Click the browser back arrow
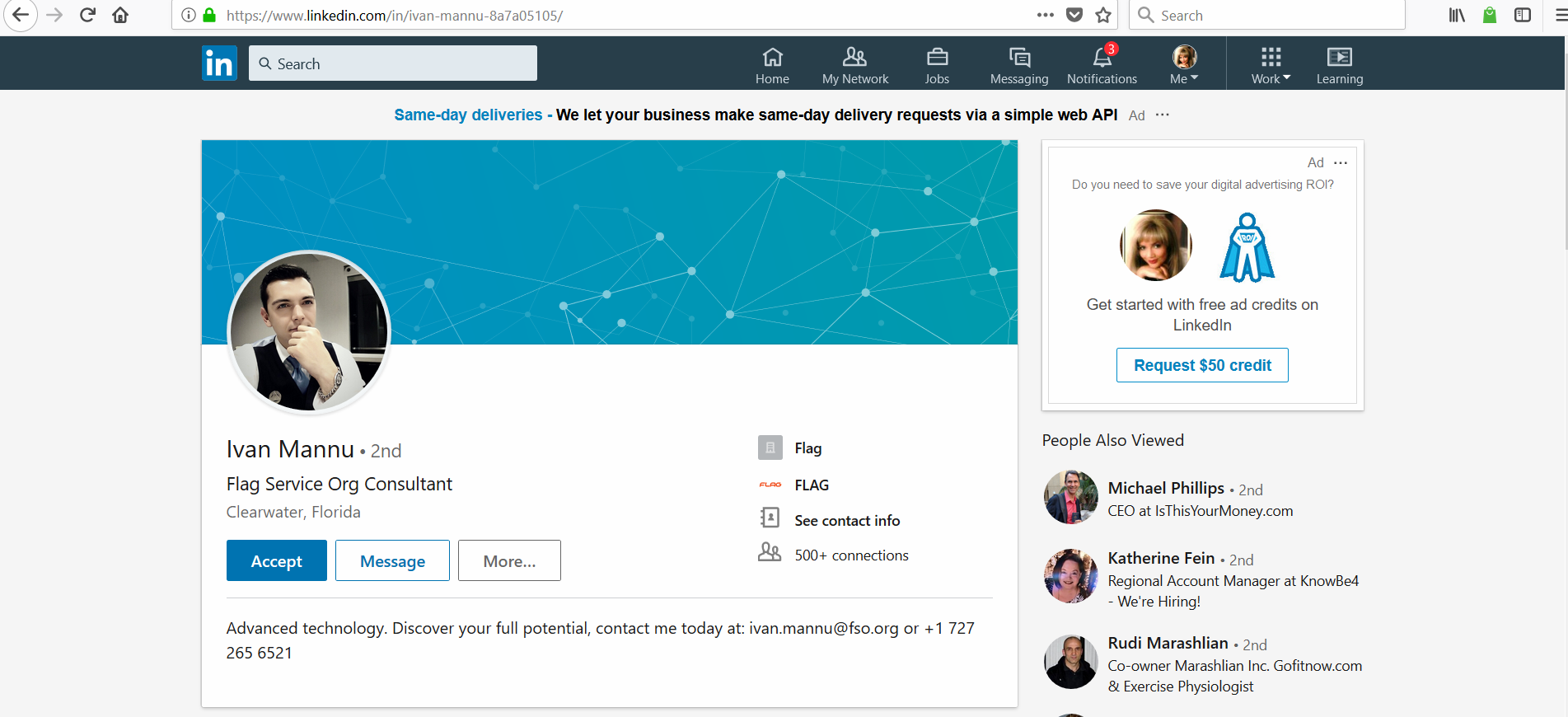1568x717 pixels. point(20,15)
